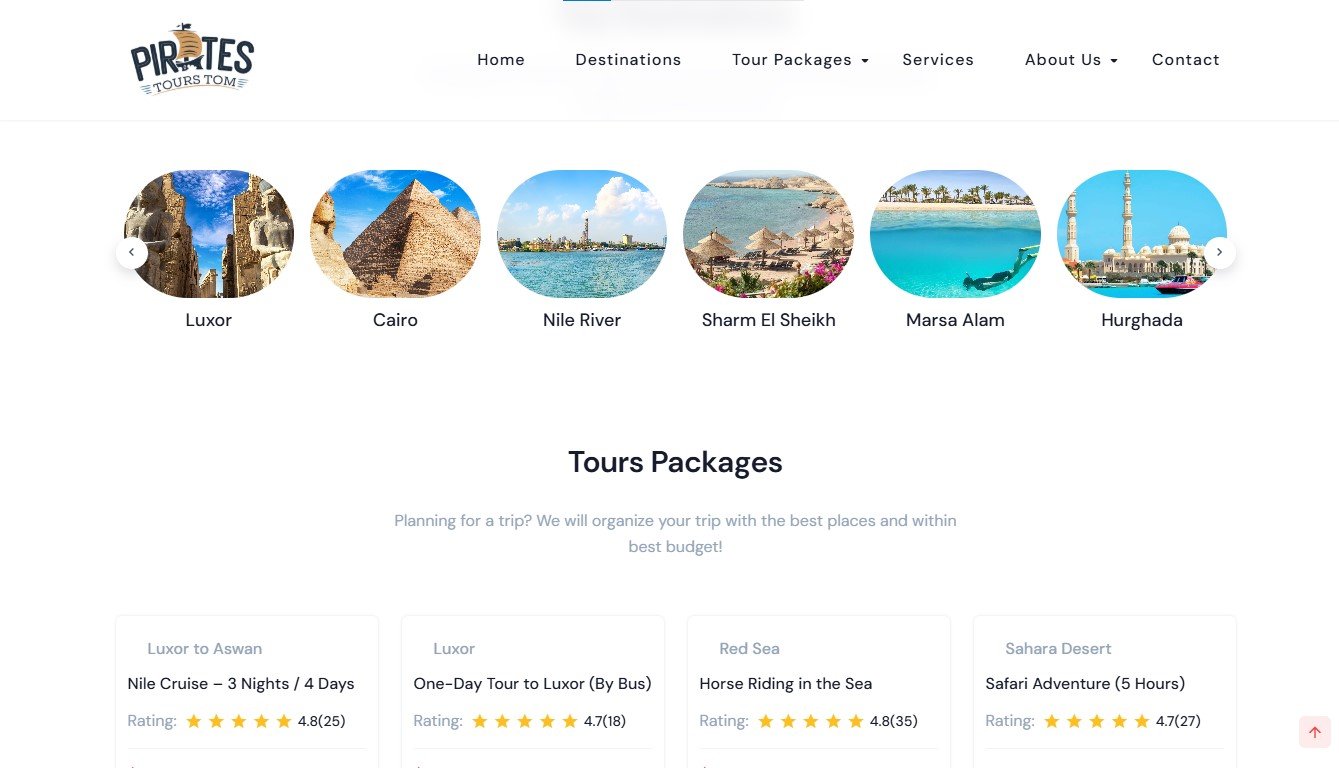Click the Luxor destination thumbnail
This screenshot has height=768, width=1339.
[208, 233]
